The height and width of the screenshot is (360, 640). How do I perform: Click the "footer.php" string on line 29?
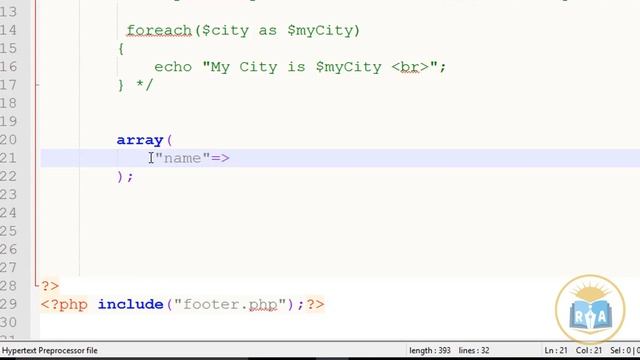(230, 304)
